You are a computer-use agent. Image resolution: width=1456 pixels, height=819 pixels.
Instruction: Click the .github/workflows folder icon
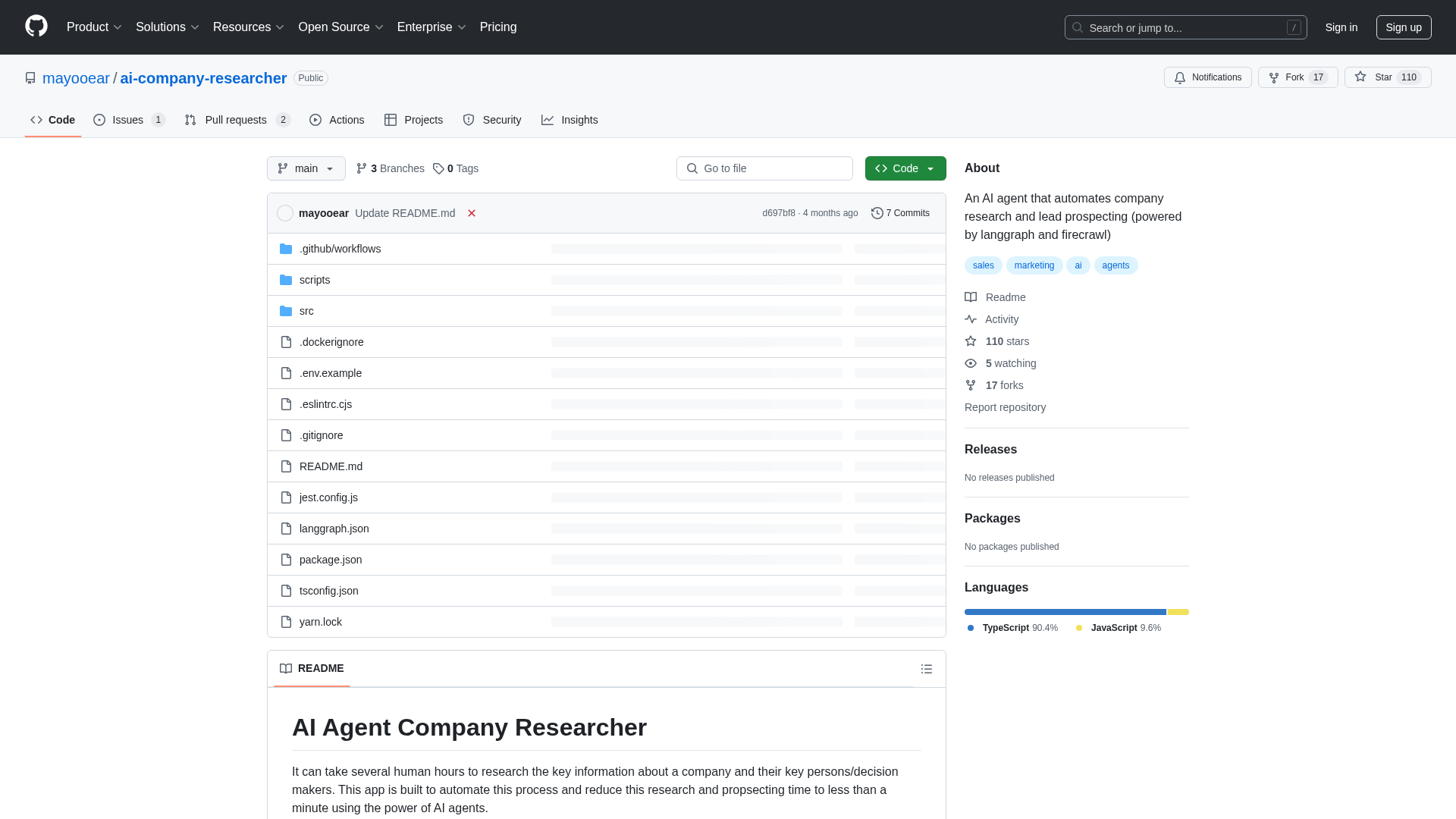coord(286,249)
